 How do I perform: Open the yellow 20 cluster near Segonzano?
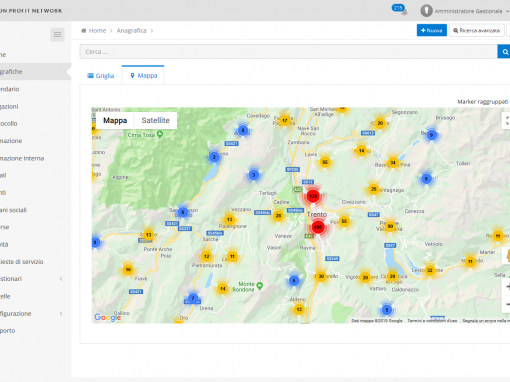pos(380,123)
